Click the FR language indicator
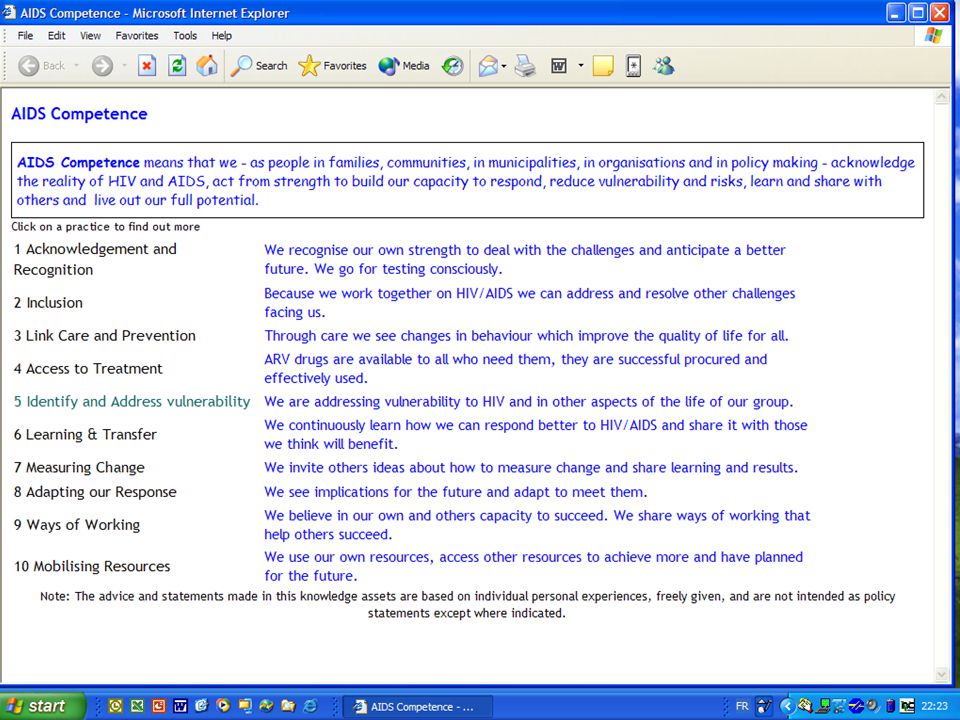 point(742,706)
